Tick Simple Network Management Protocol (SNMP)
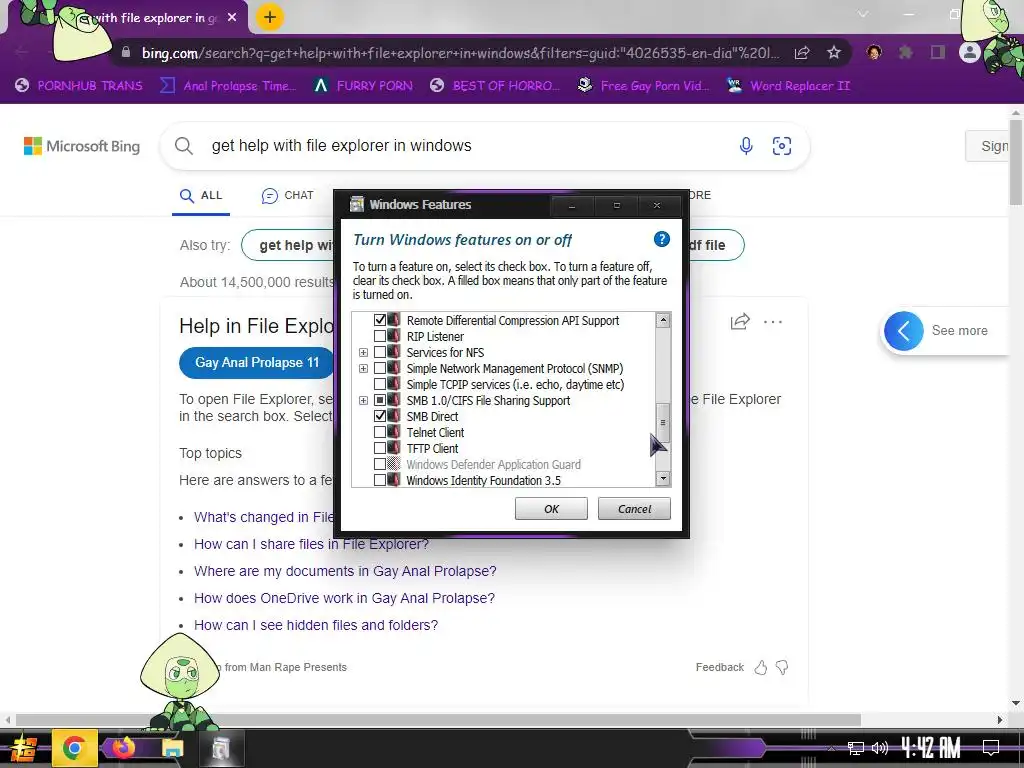The height and width of the screenshot is (768, 1024). pyautogui.click(x=379, y=368)
